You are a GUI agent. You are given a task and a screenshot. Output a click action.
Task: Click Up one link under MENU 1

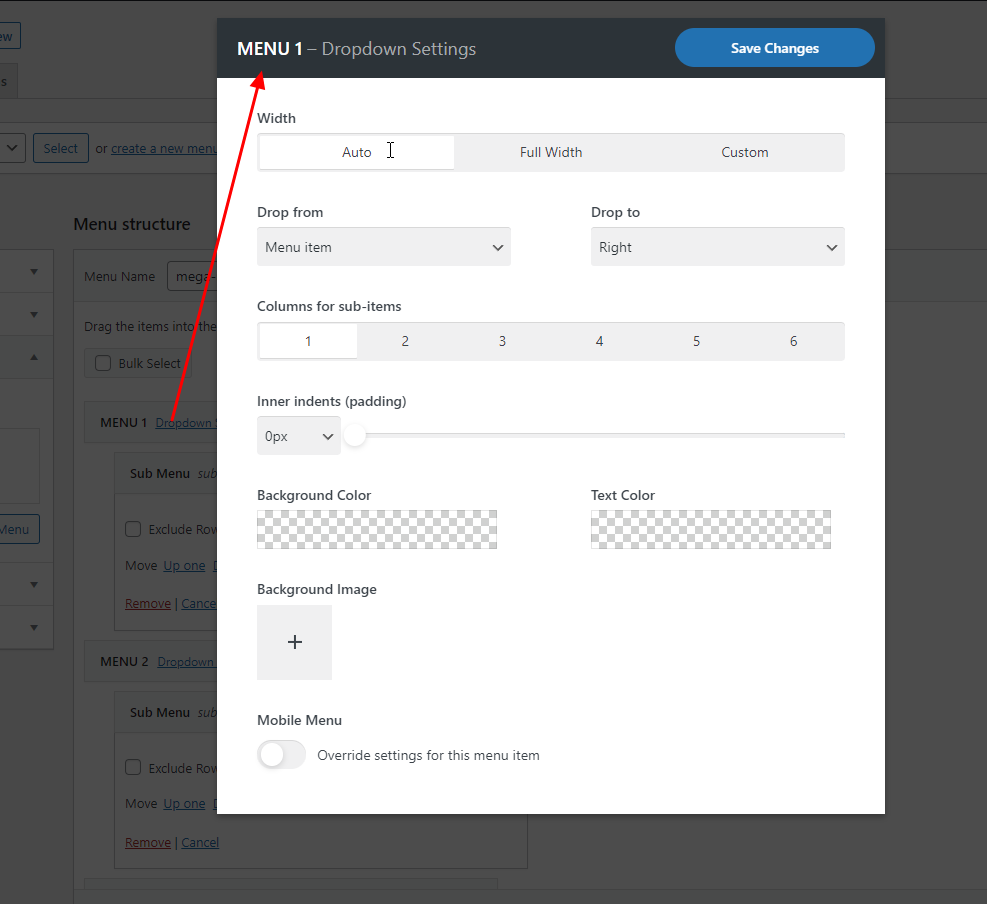[184, 565]
